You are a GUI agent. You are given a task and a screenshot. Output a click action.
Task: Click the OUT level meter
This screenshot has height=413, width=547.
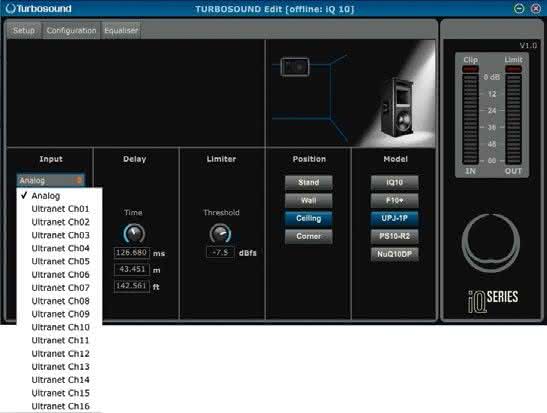[x=514, y=119]
